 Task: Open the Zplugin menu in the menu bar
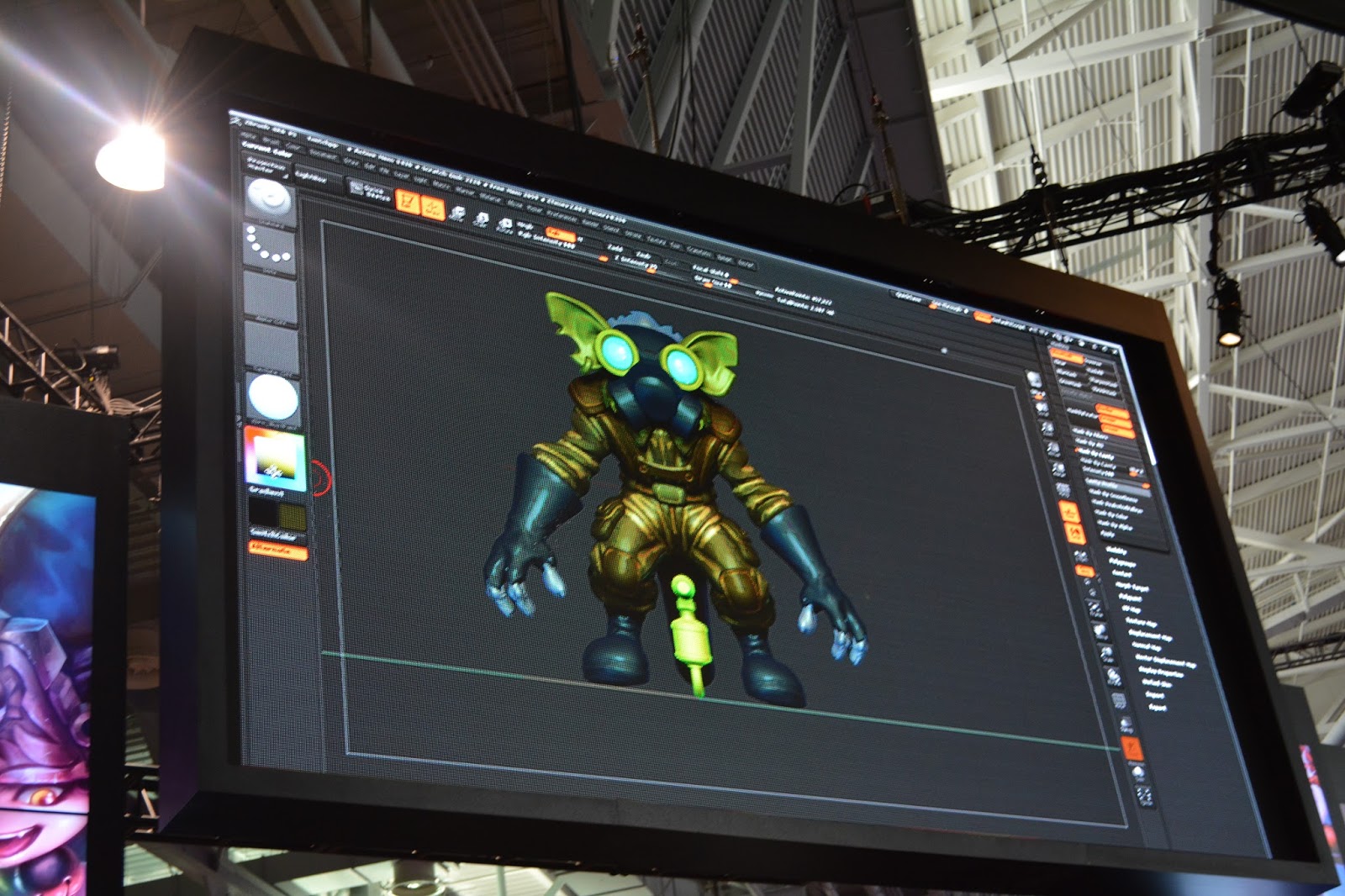[723, 259]
